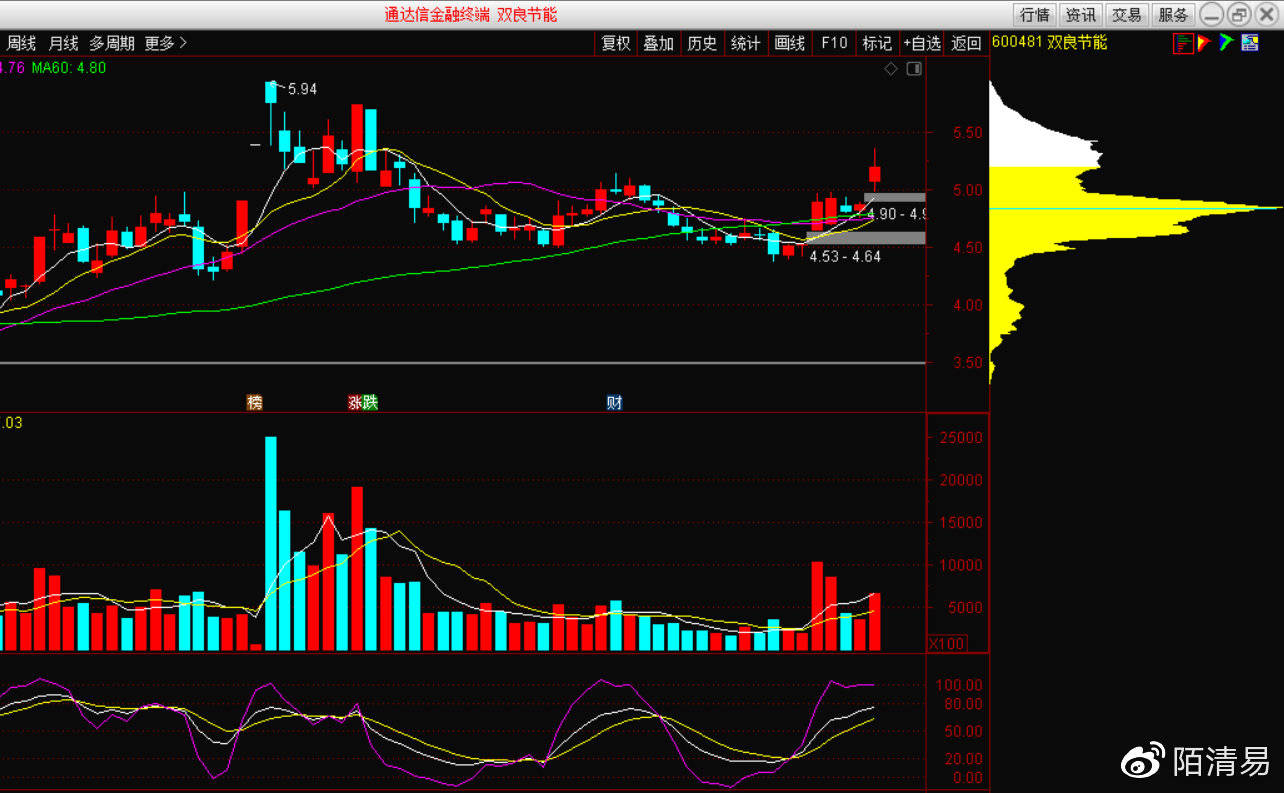Click the upper gray gap zone bar
This screenshot has width=1284, height=793.
pyautogui.click(x=895, y=197)
